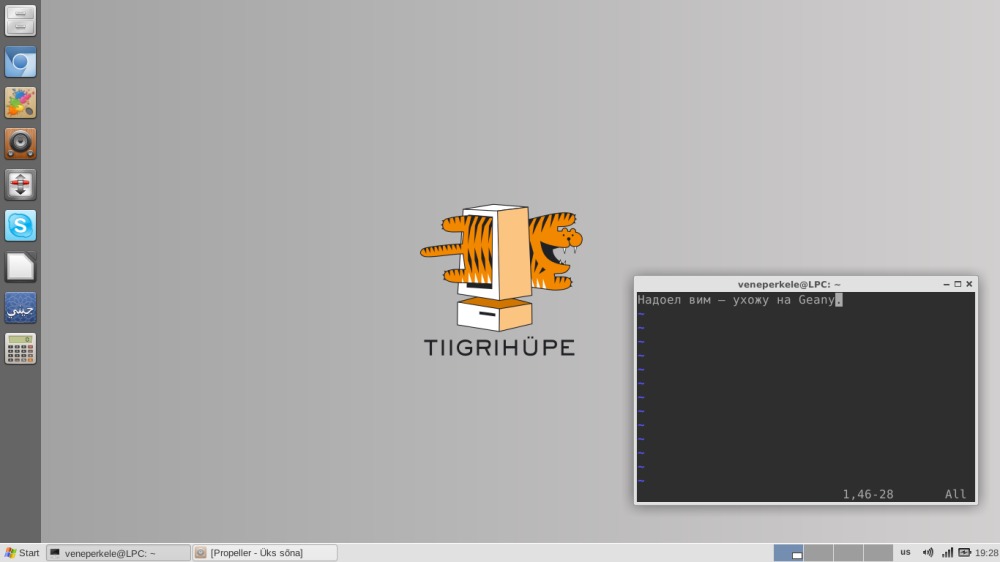
Task: Maximize the veneperkele@LPC terminal window
Action: coord(957,285)
